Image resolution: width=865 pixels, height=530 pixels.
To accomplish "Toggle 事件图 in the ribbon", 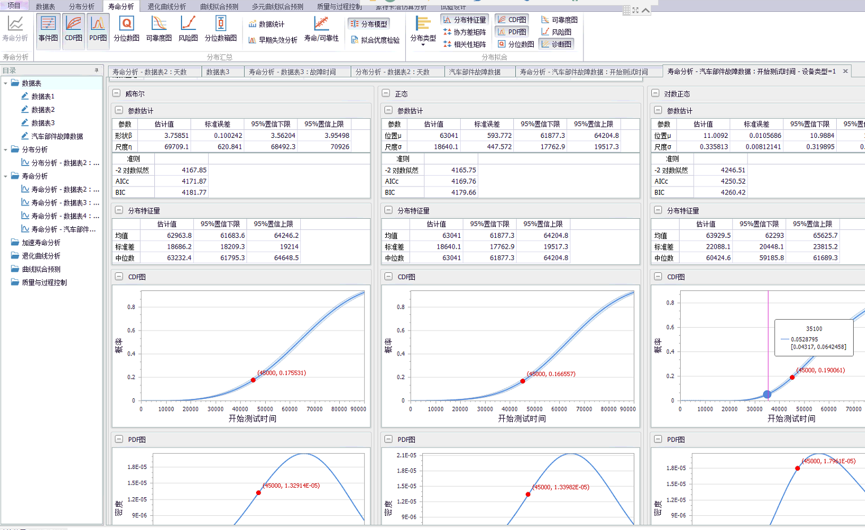I will 49,29.
